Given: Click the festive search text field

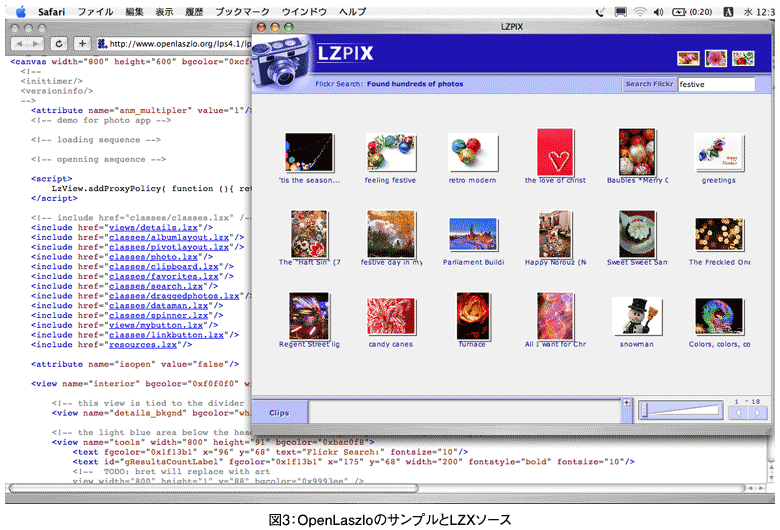Looking at the screenshot, I should click(716, 84).
